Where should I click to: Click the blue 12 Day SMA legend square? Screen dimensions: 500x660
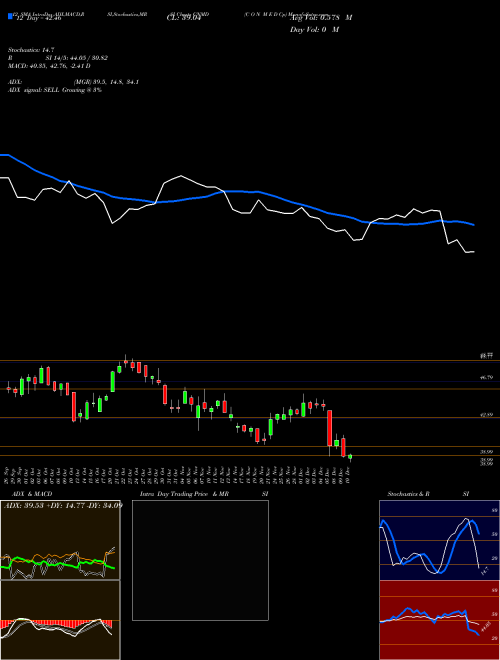(10, 16)
